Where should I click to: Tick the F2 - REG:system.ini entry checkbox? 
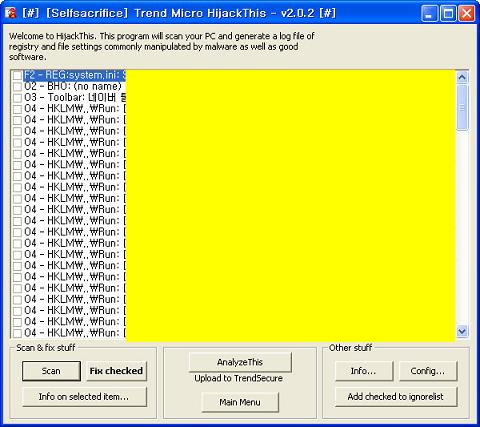tap(17, 76)
